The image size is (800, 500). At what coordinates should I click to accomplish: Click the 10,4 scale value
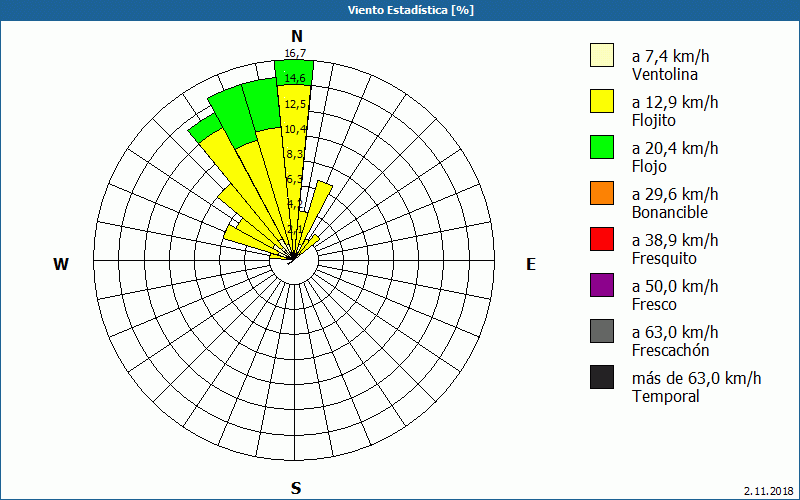coord(295,129)
